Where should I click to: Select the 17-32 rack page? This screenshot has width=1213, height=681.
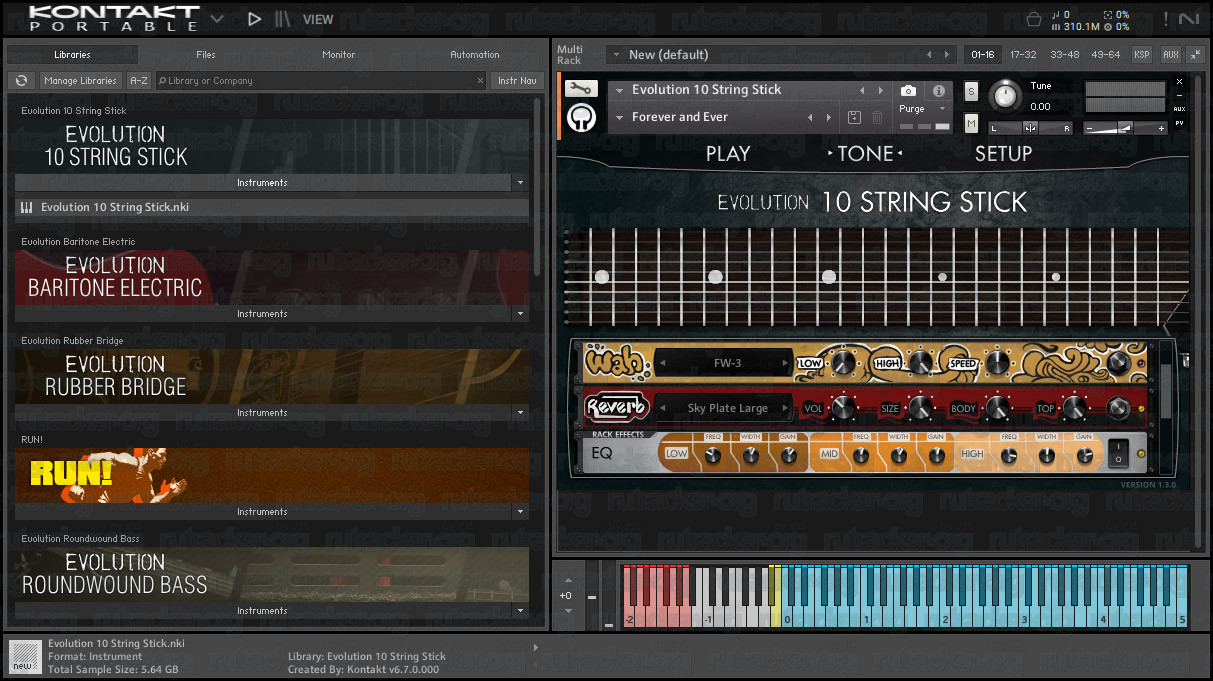point(1023,55)
